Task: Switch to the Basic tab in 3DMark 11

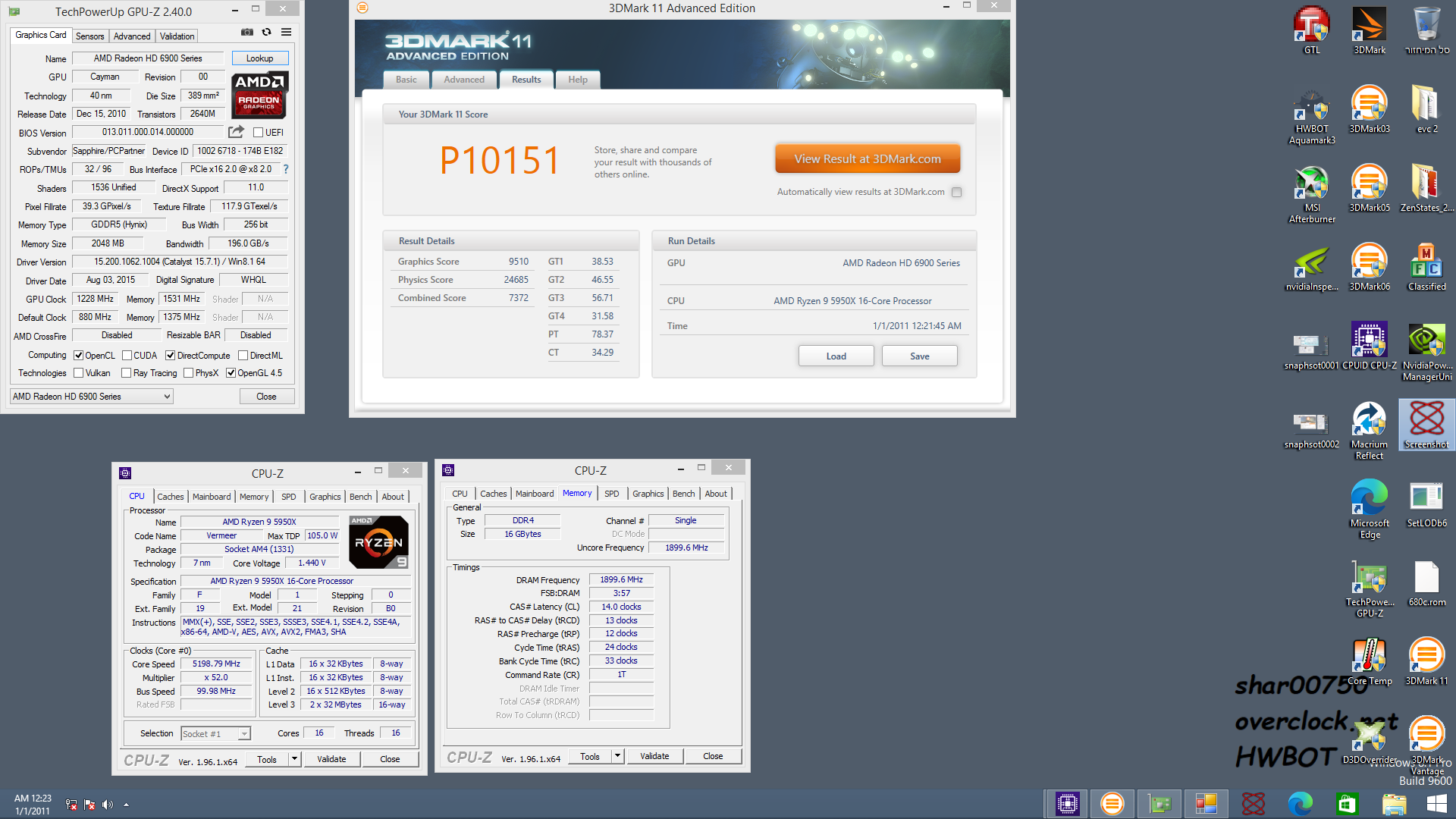Action: (406, 80)
